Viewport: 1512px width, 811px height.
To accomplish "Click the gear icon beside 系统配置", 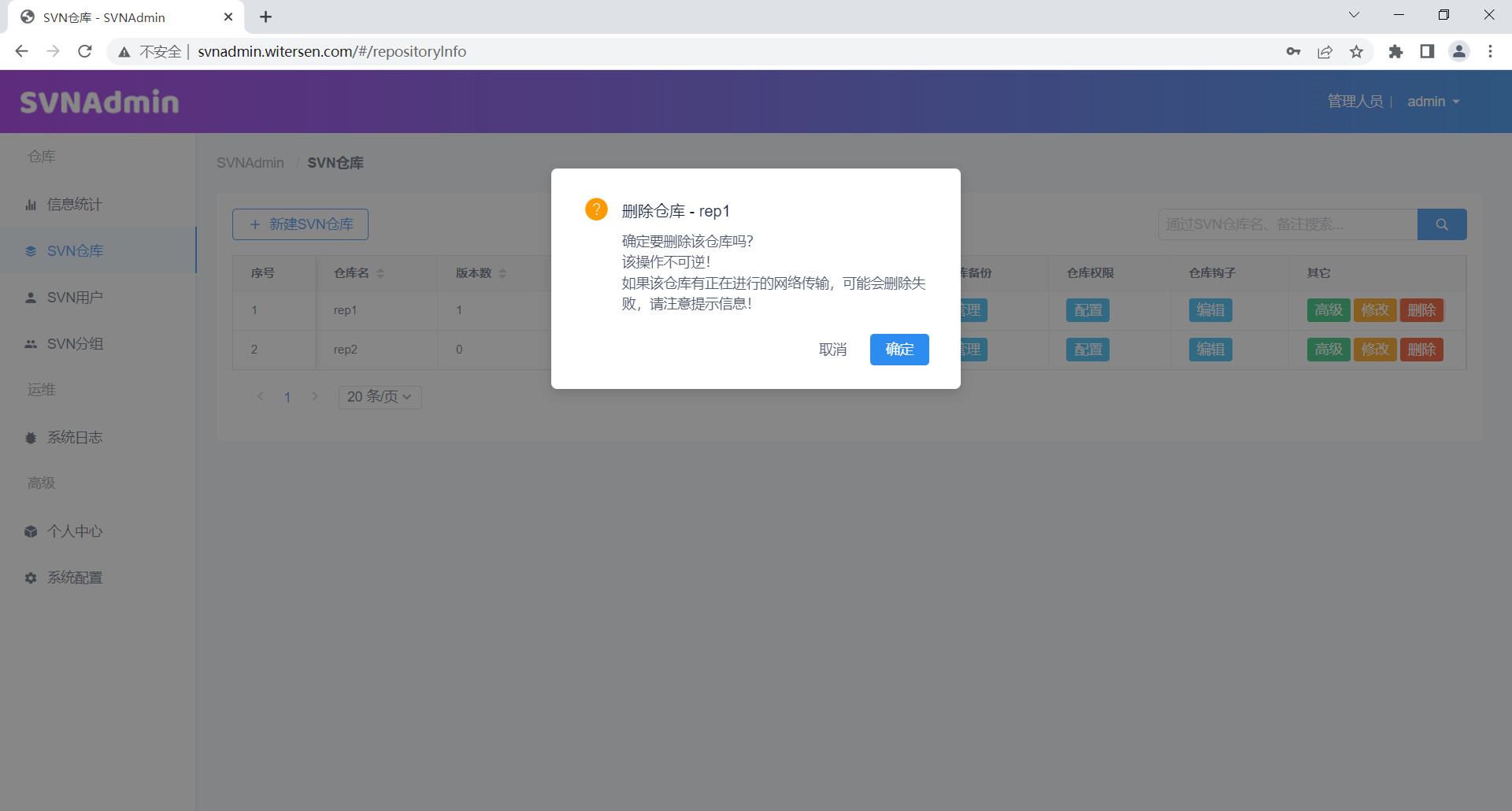I will click(x=31, y=578).
